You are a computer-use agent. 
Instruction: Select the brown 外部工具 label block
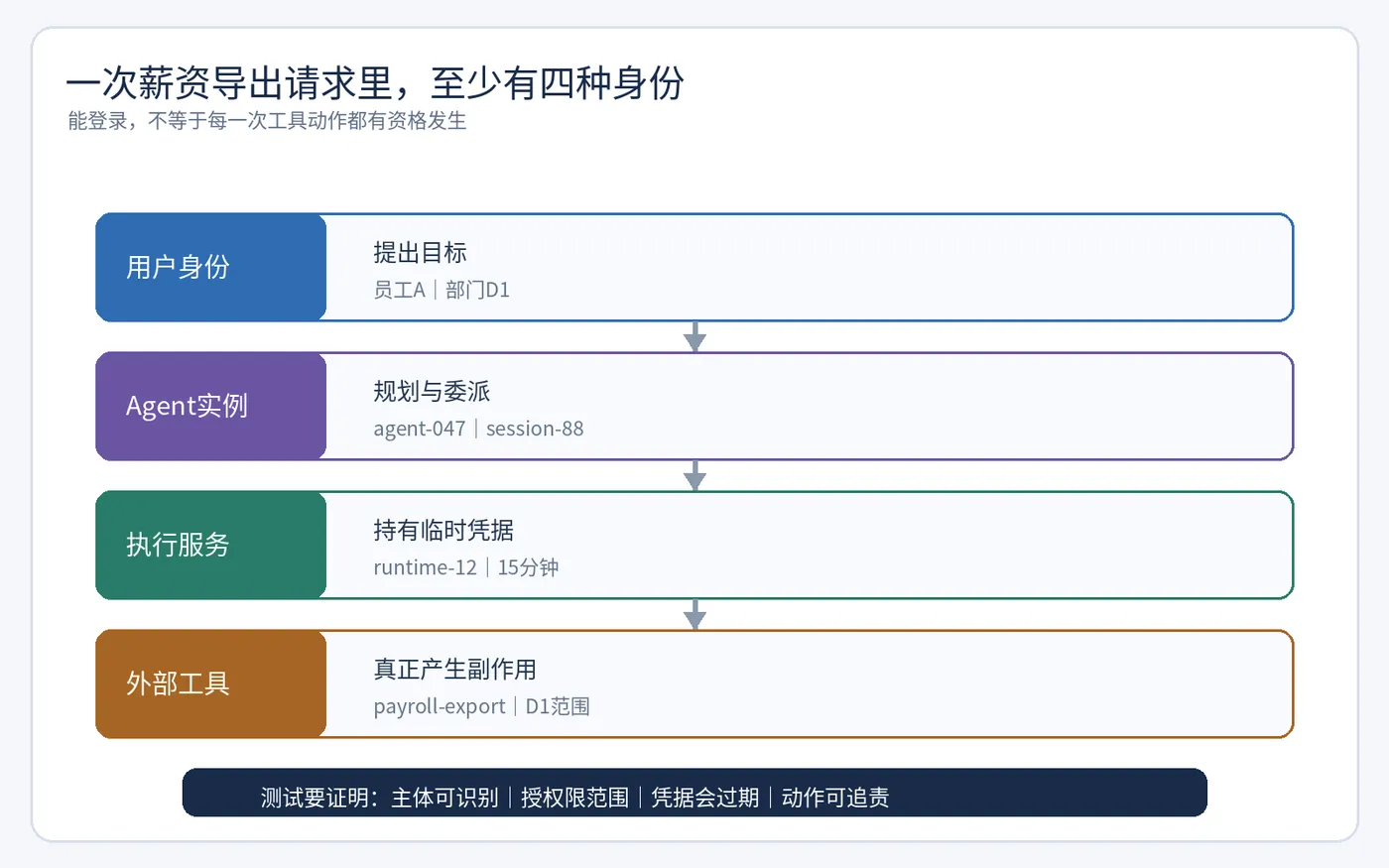click(x=211, y=683)
